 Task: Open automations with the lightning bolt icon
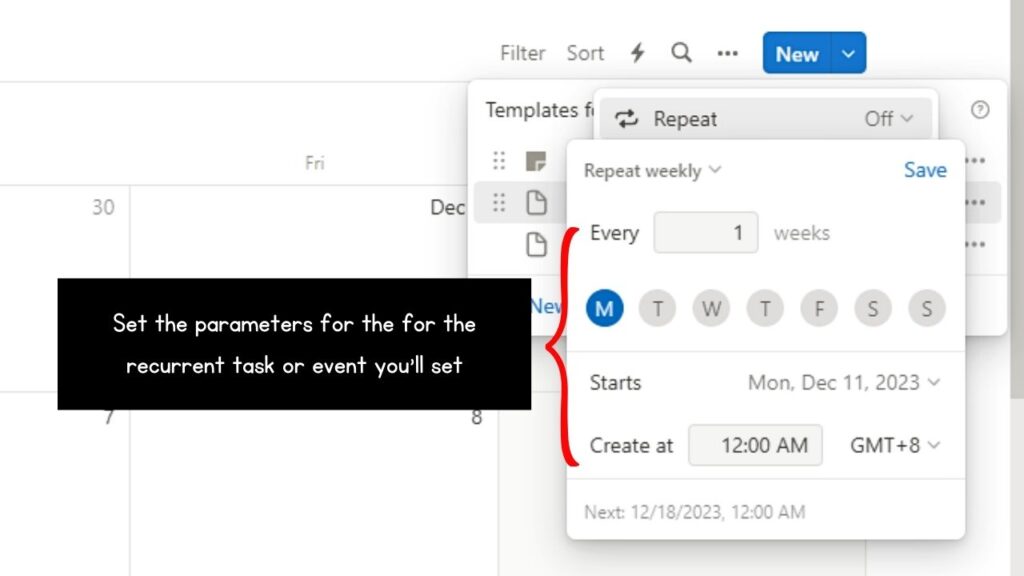pos(637,54)
